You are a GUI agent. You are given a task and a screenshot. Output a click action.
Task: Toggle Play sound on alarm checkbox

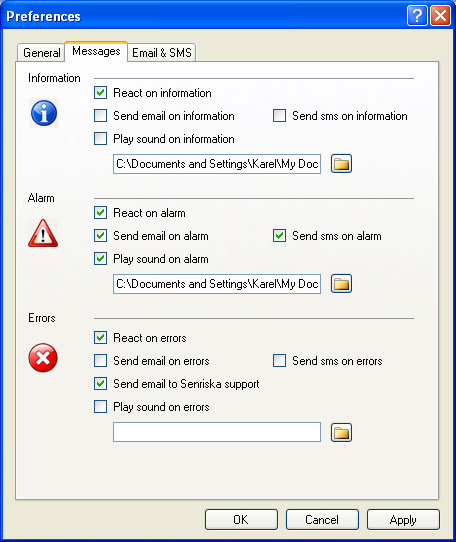pos(100,259)
